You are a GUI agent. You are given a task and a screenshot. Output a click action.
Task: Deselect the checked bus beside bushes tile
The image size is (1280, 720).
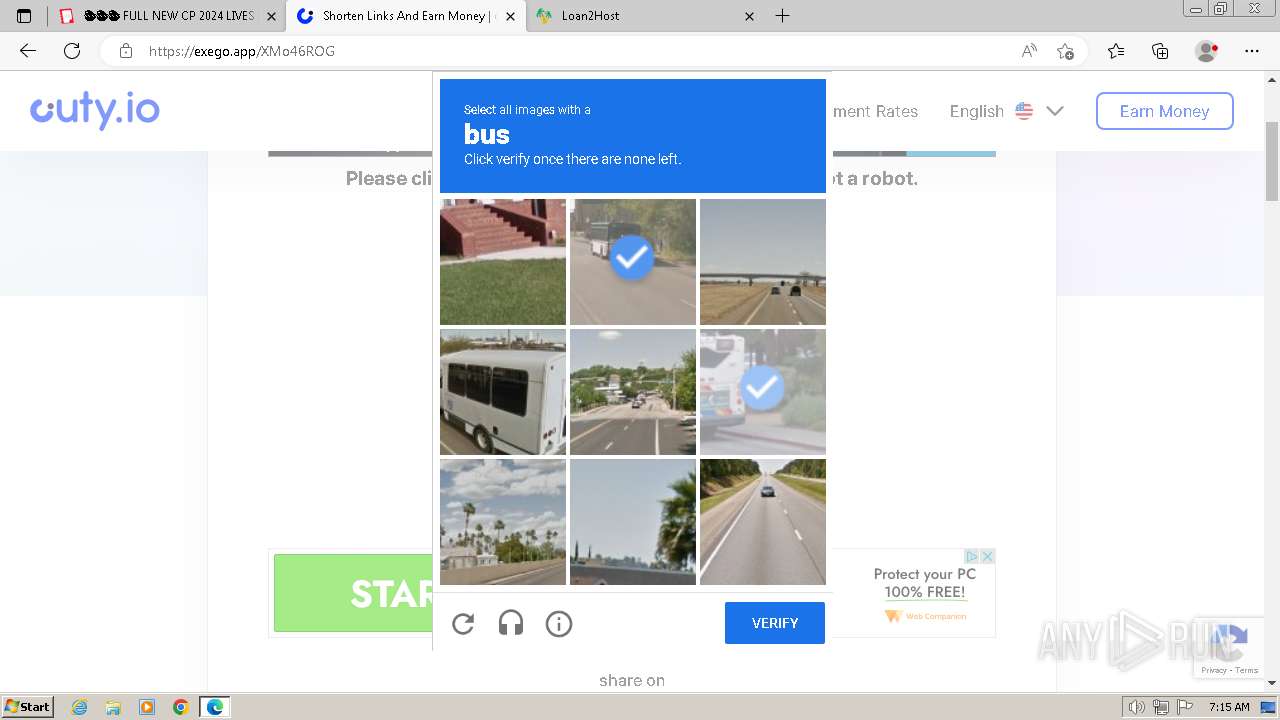click(x=763, y=392)
